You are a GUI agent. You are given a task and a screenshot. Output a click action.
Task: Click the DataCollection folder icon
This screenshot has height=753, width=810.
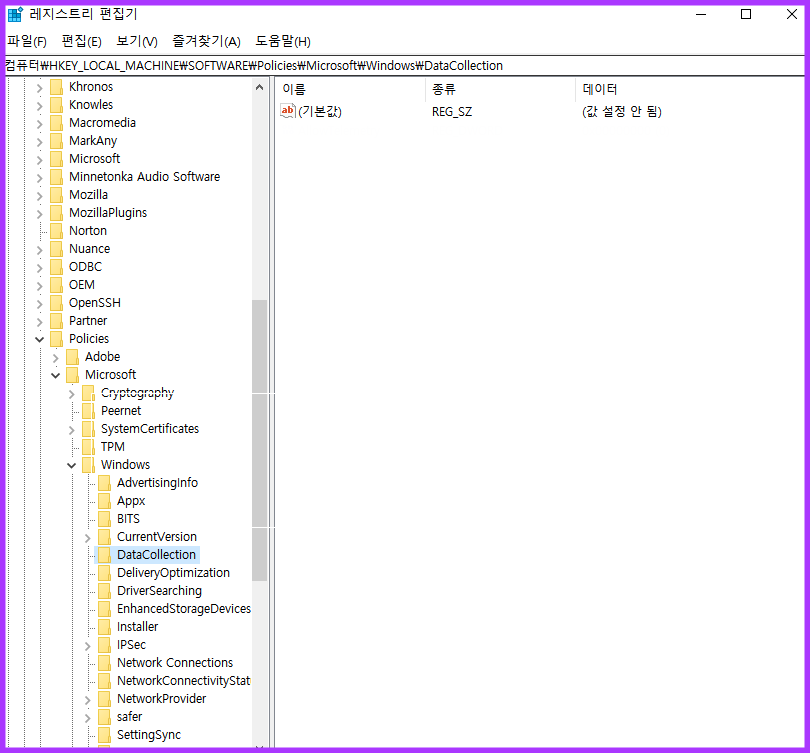click(104, 555)
